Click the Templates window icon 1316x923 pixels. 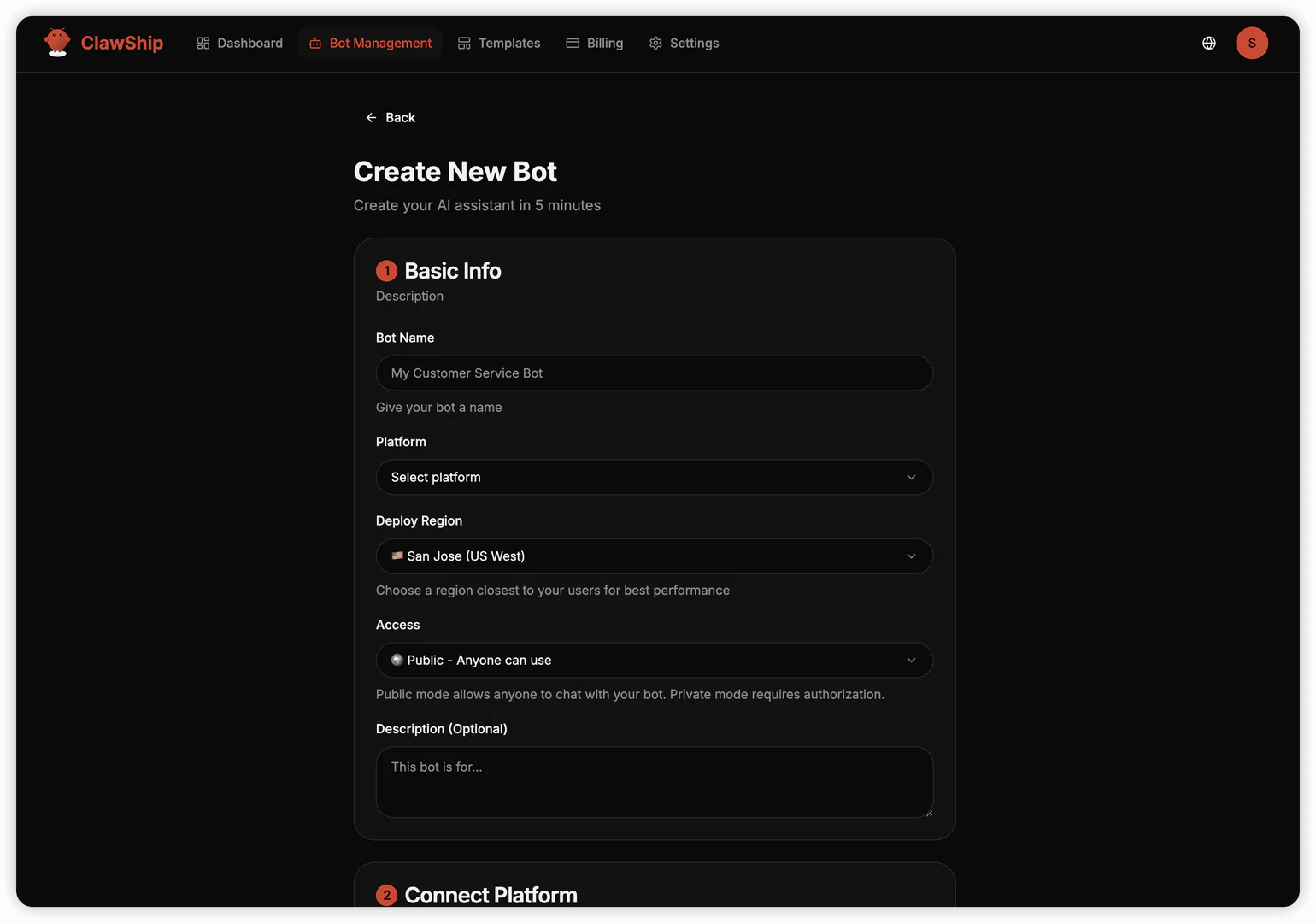click(x=463, y=42)
